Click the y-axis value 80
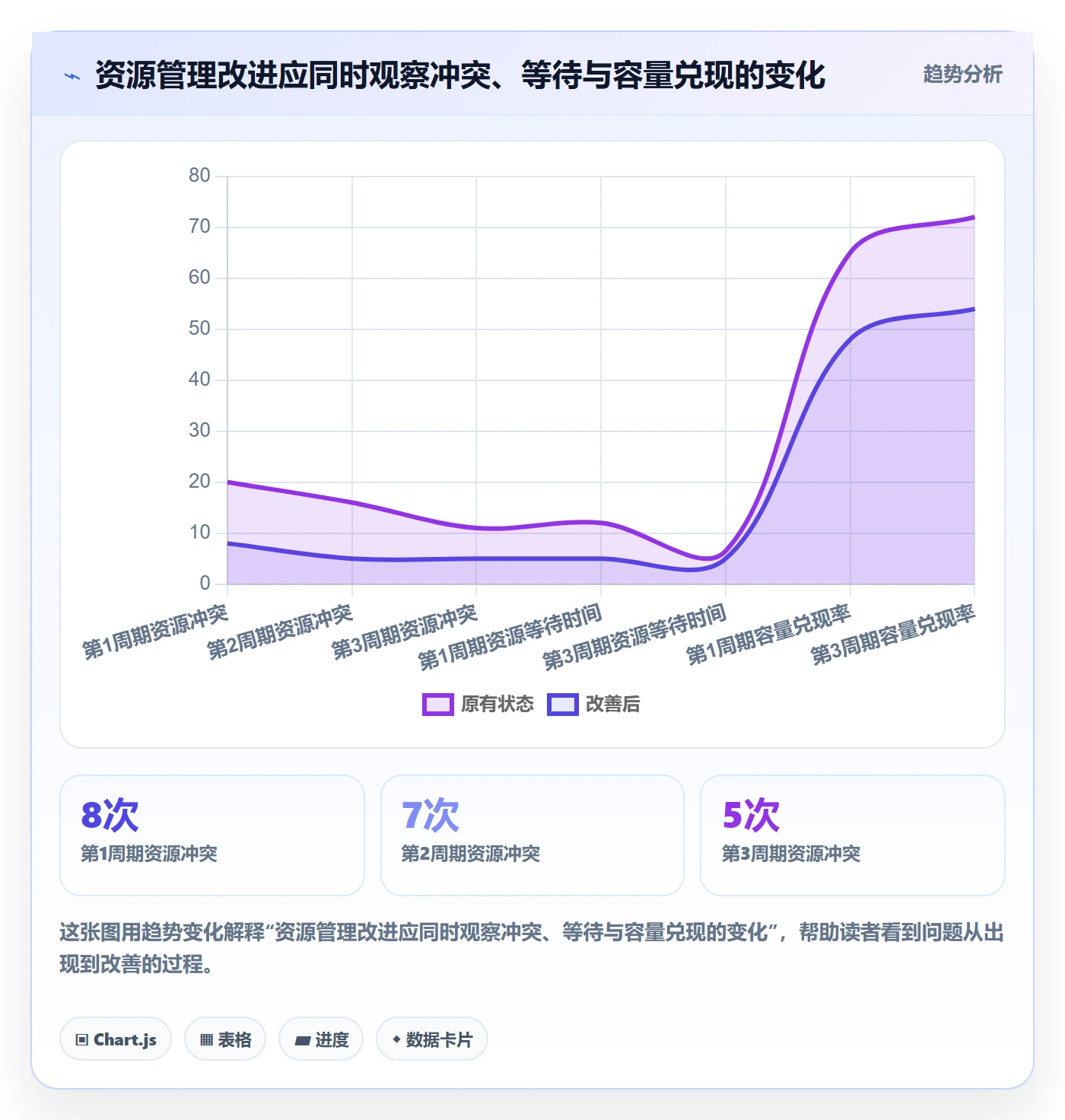Image resolution: width=1065 pixels, height=1120 pixels. click(x=199, y=176)
